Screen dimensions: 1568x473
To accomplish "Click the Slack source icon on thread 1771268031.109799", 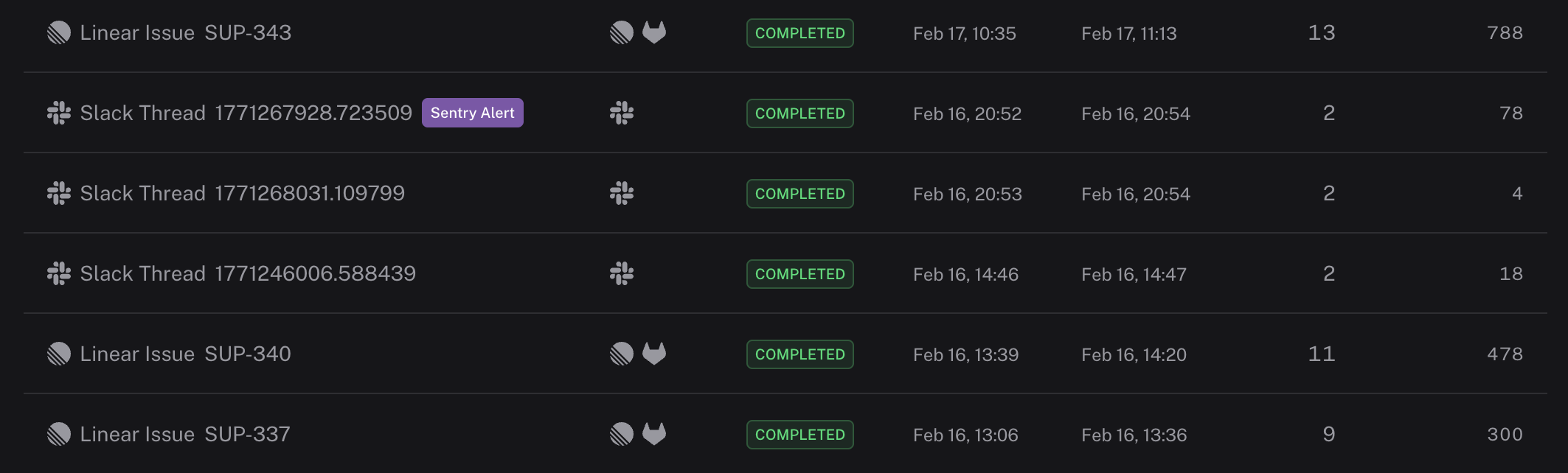I will tap(622, 193).
